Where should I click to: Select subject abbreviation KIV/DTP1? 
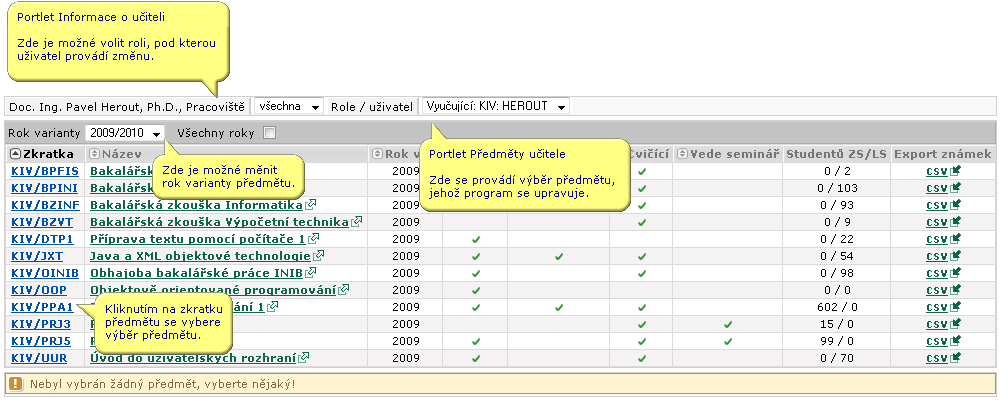[x=42, y=239]
